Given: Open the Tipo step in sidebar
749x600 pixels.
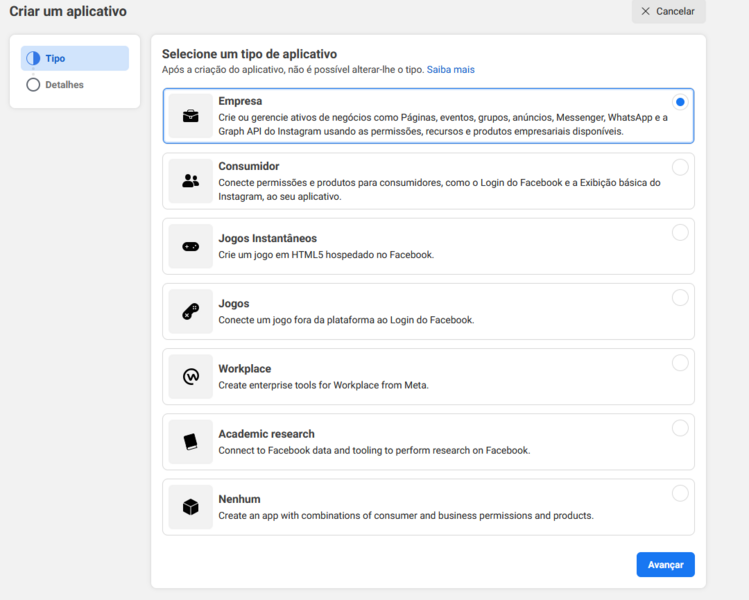Looking at the screenshot, I should (75, 58).
